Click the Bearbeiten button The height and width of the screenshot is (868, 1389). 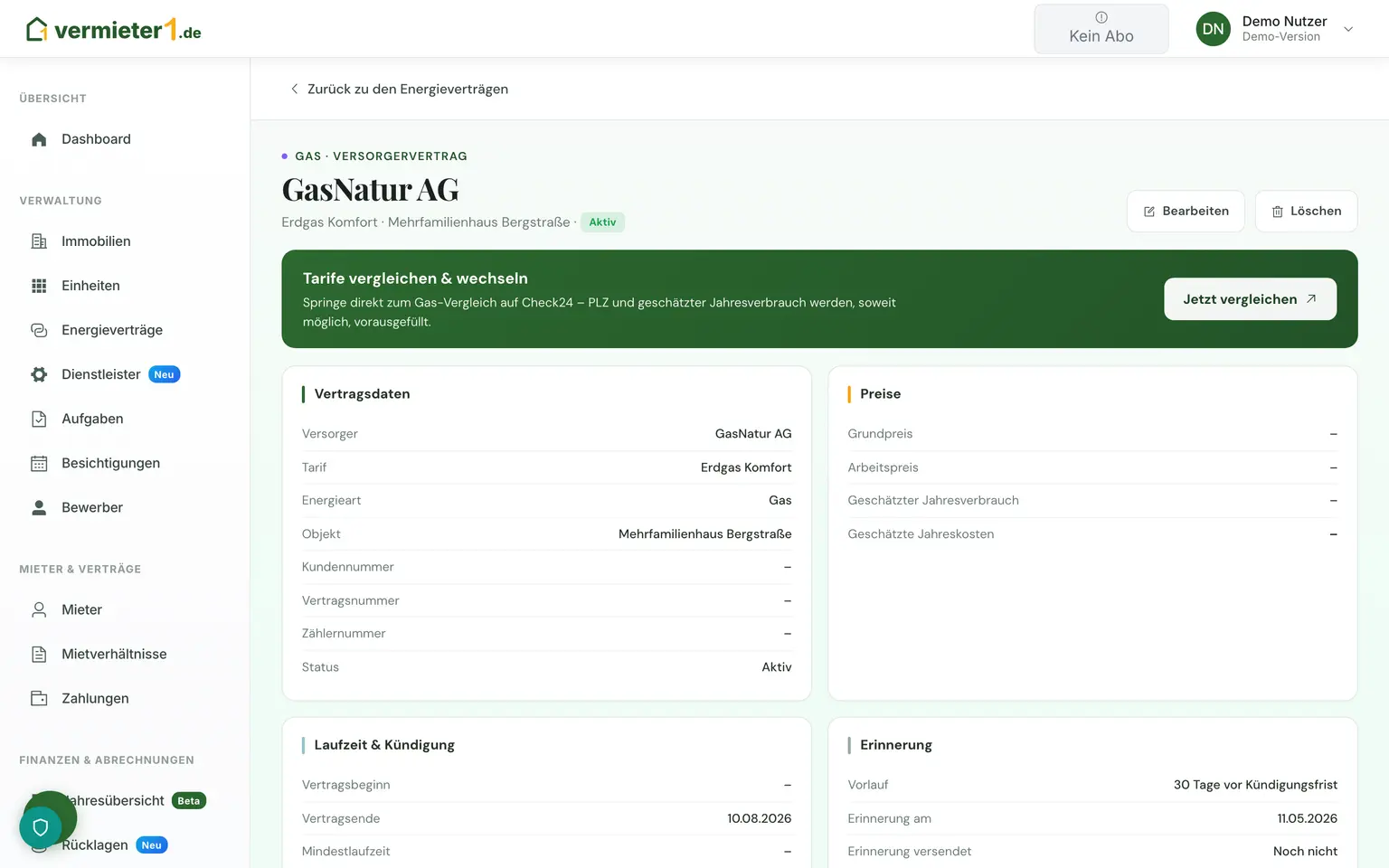point(1186,212)
